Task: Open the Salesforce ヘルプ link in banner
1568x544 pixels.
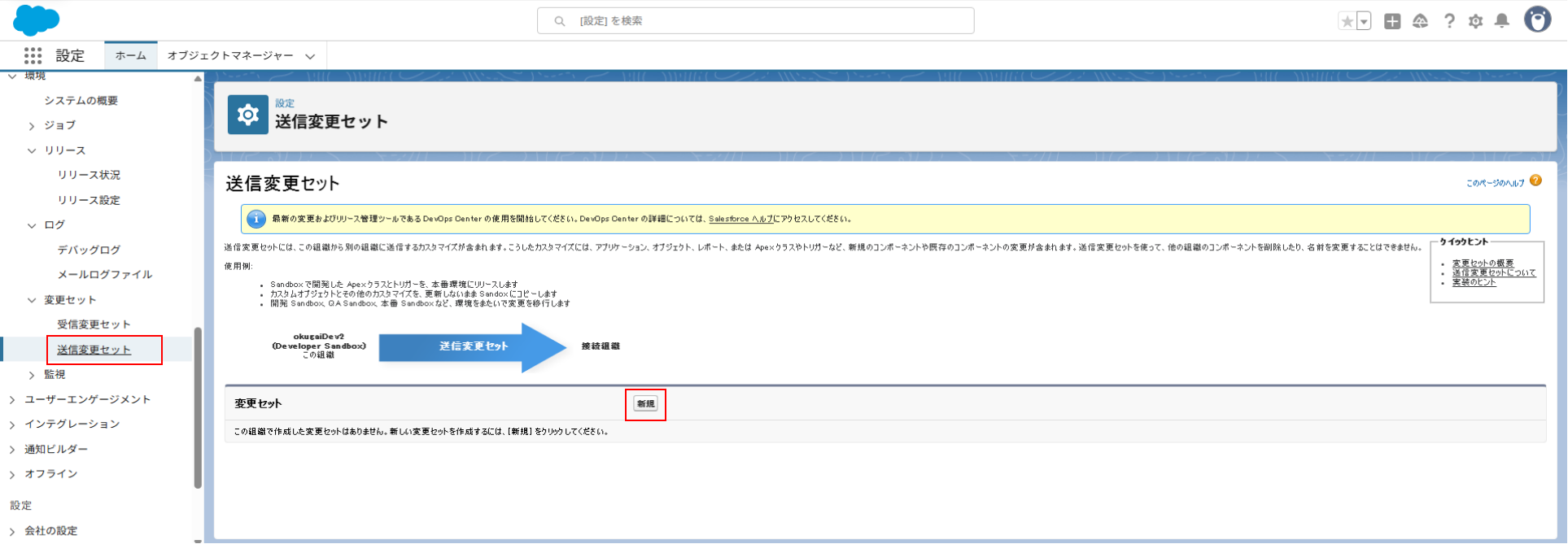Action: click(740, 219)
